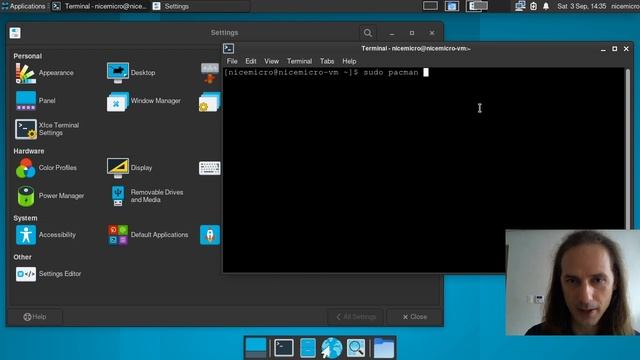Click the 'sudo pacman' command text
Viewport: 640px width, 360px height.
[391, 73]
